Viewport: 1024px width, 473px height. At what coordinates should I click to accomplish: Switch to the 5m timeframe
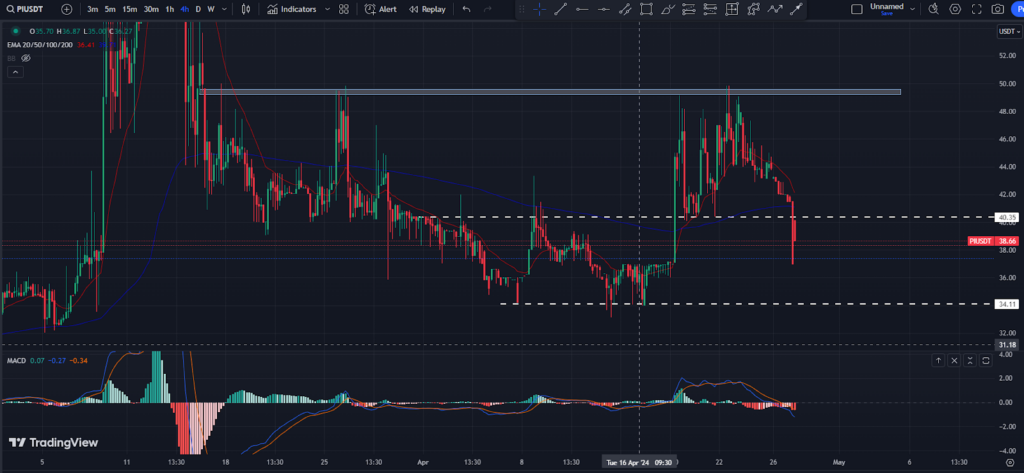tap(110, 9)
